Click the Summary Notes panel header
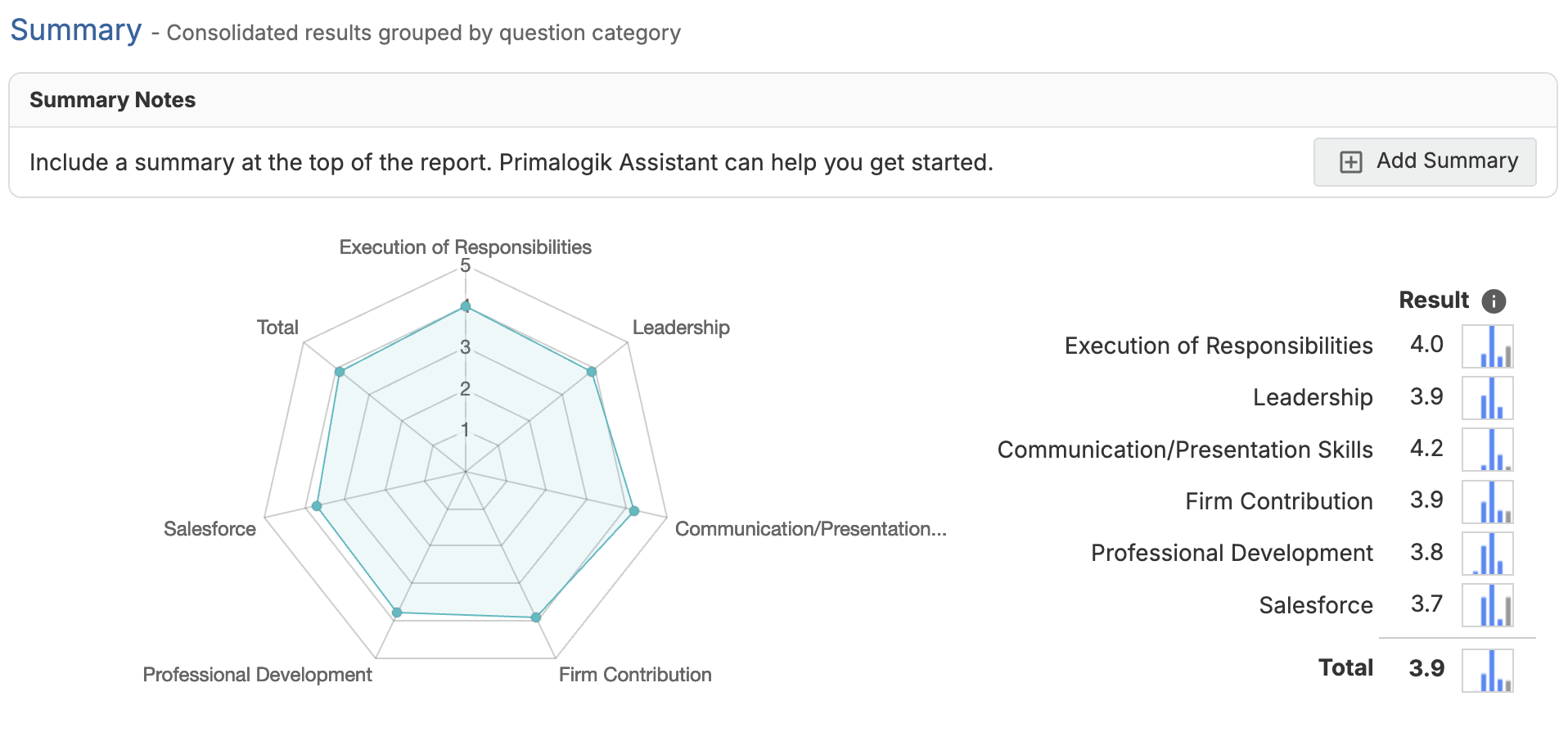Viewport: 1568px width, 737px height. 113,100
